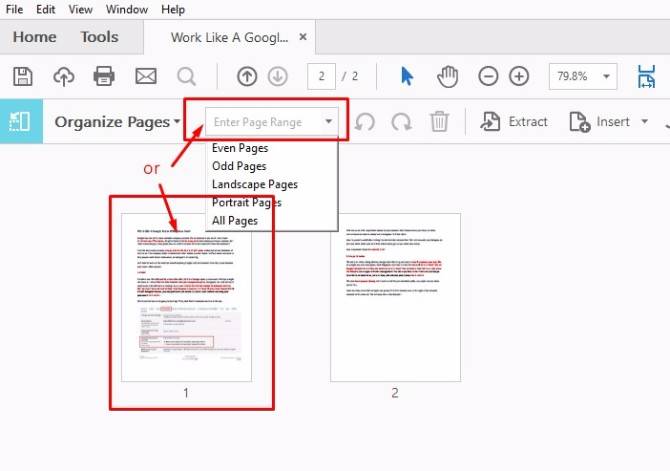Choose Landscape Pages option
This screenshot has height=471, width=670.
click(255, 184)
